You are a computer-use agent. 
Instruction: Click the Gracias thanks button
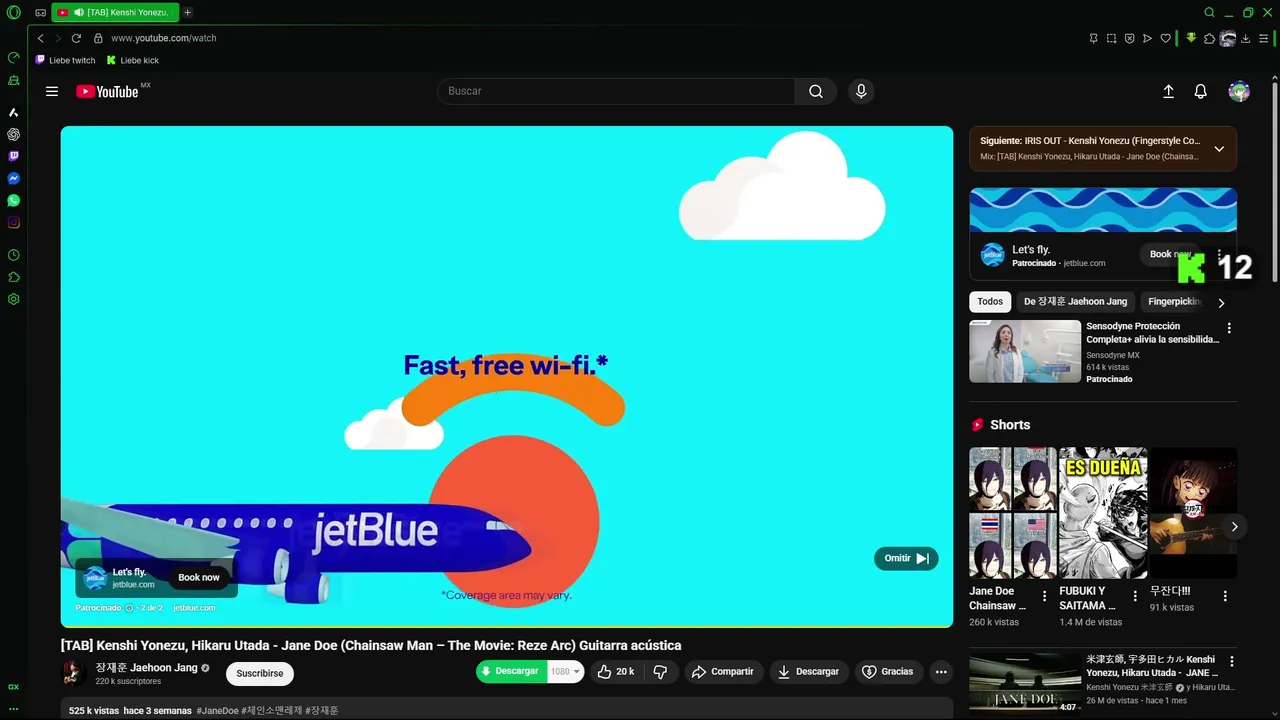click(888, 672)
